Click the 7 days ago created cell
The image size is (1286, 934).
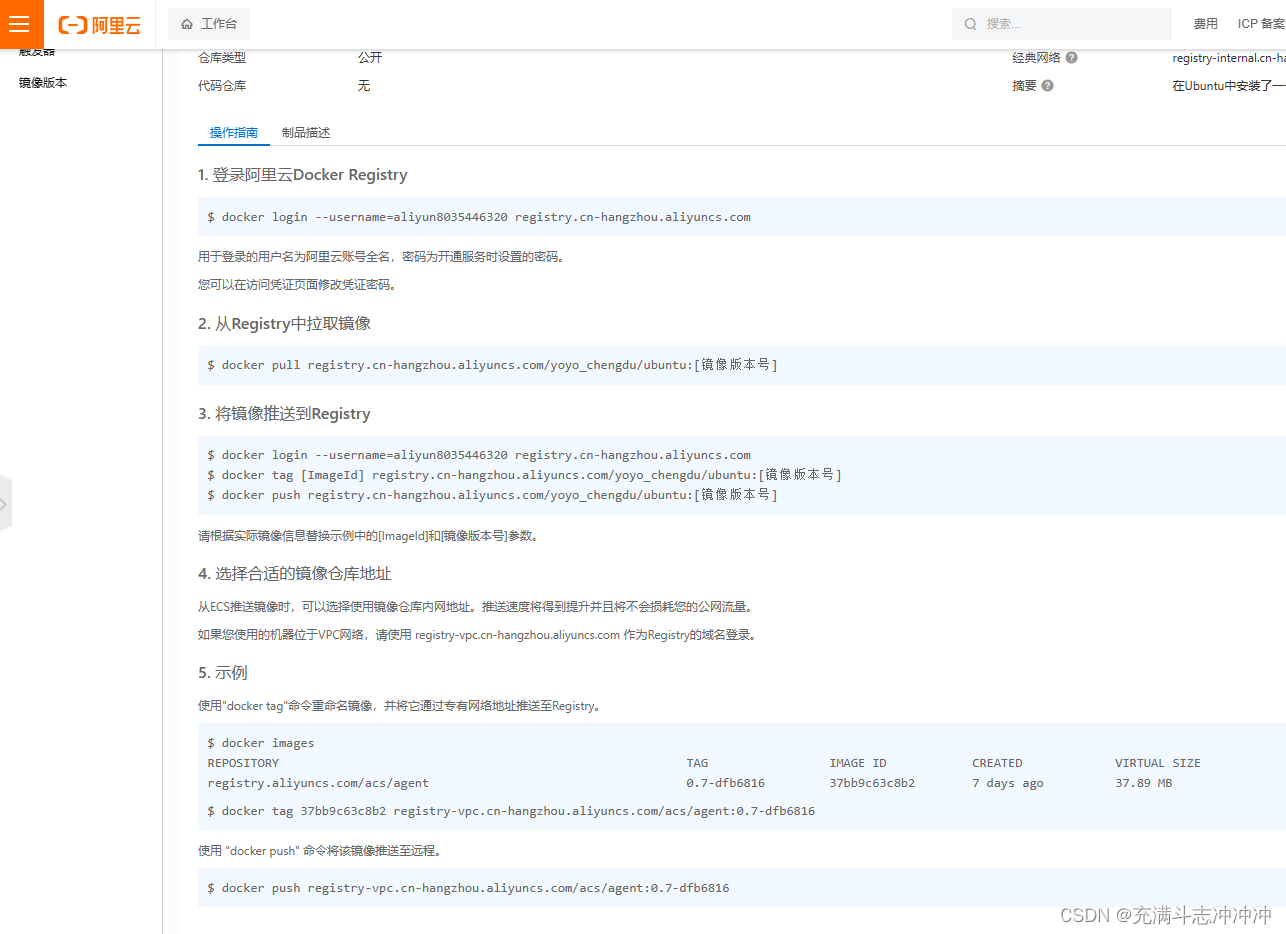pos(1007,783)
